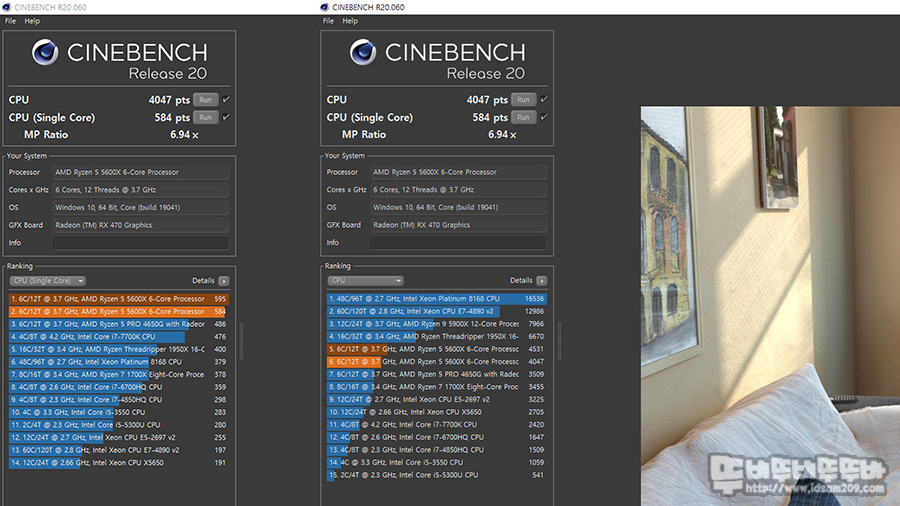
Task: Open CPU (Single Core) ranking dropdown
Action: [x=48, y=281]
